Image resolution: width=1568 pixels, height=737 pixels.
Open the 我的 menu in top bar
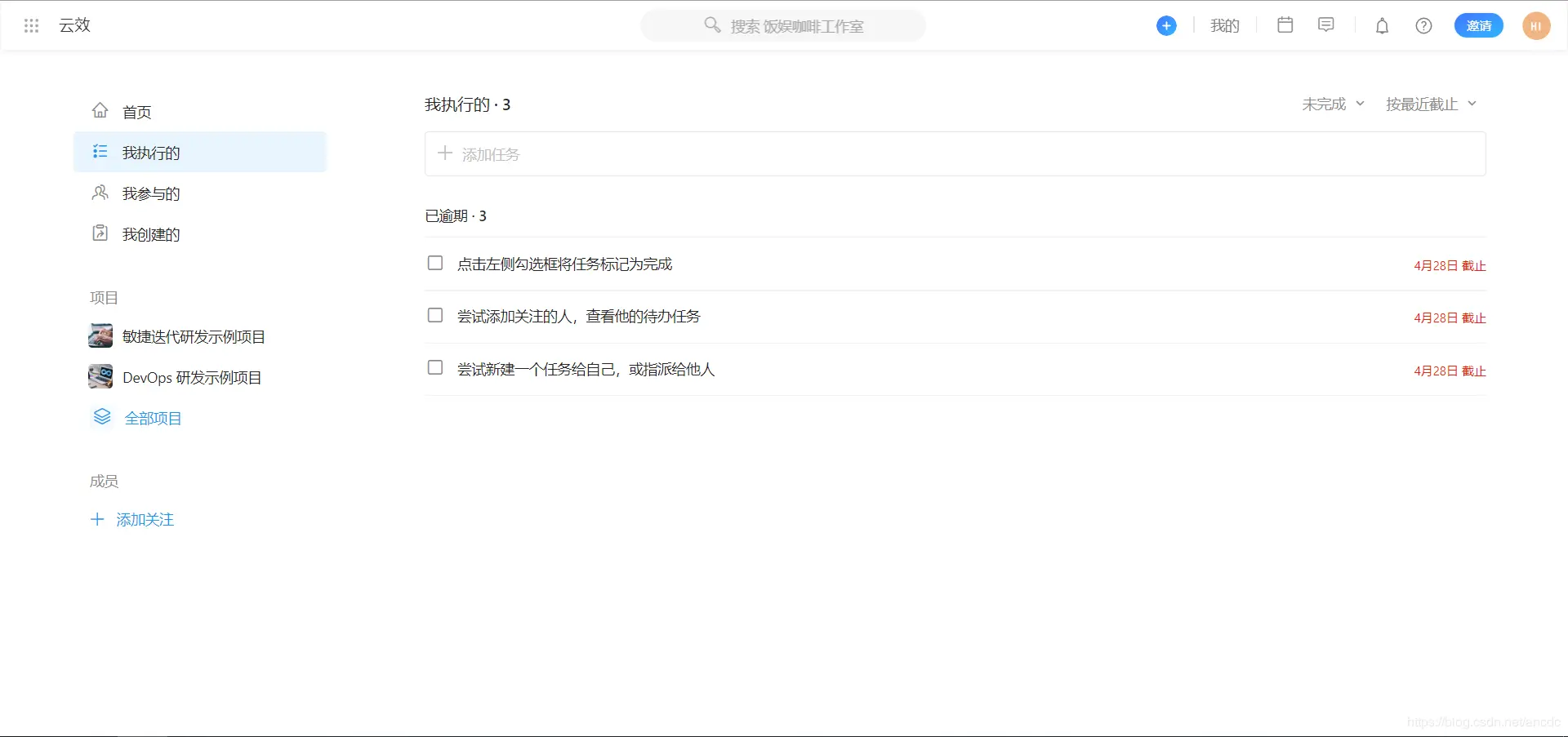click(x=1224, y=25)
